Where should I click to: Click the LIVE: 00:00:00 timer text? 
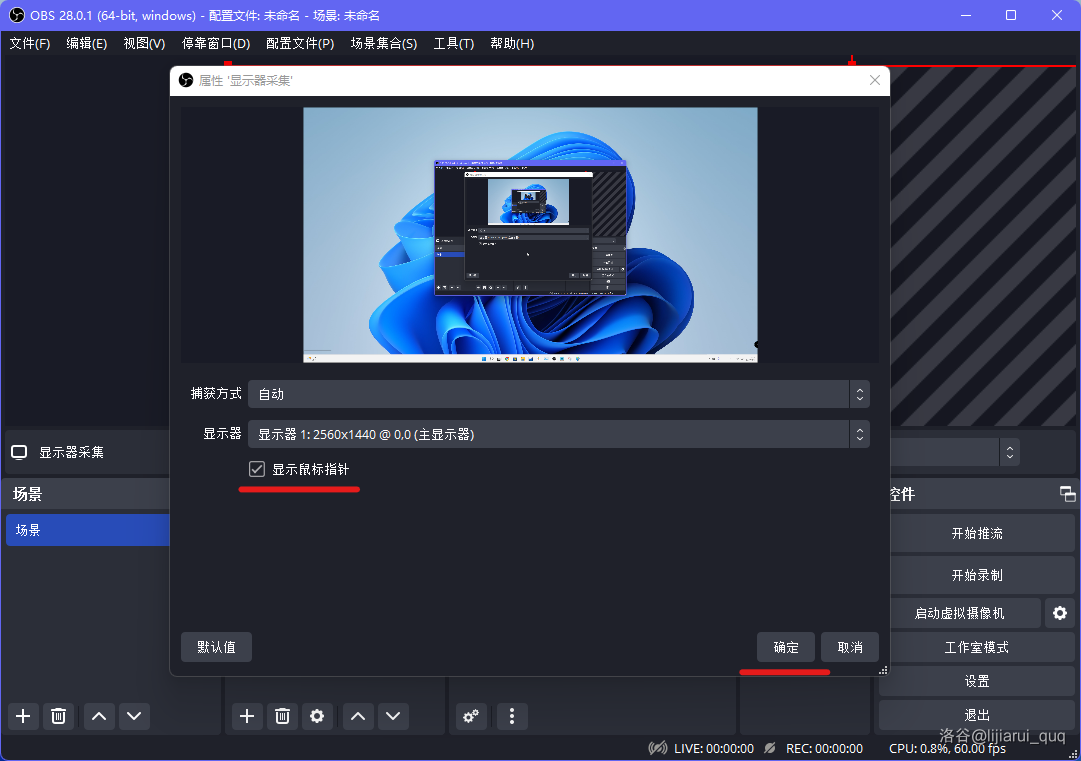pyautogui.click(x=714, y=749)
